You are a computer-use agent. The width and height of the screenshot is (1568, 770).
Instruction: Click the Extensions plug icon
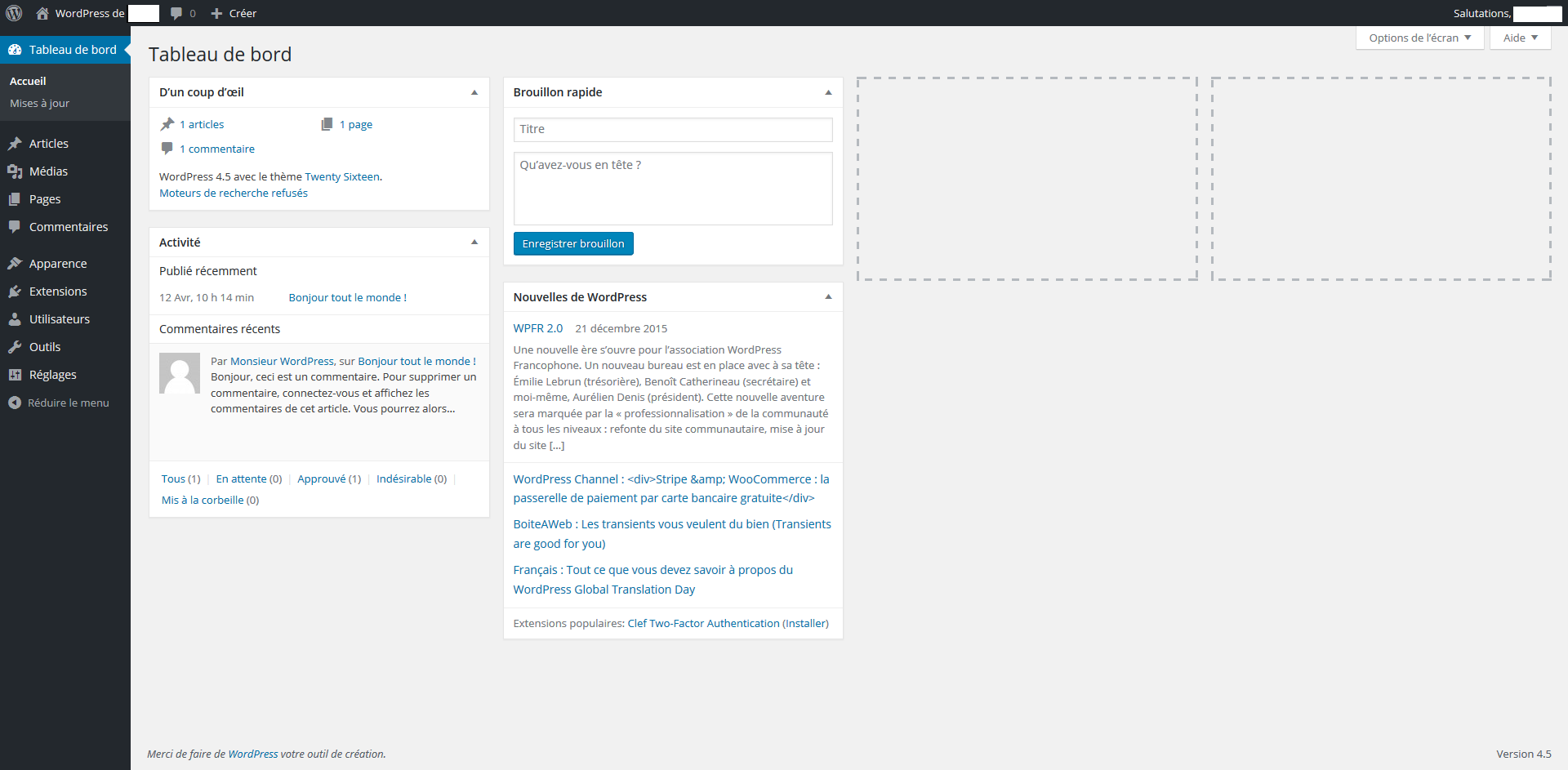(x=15, y=292)
